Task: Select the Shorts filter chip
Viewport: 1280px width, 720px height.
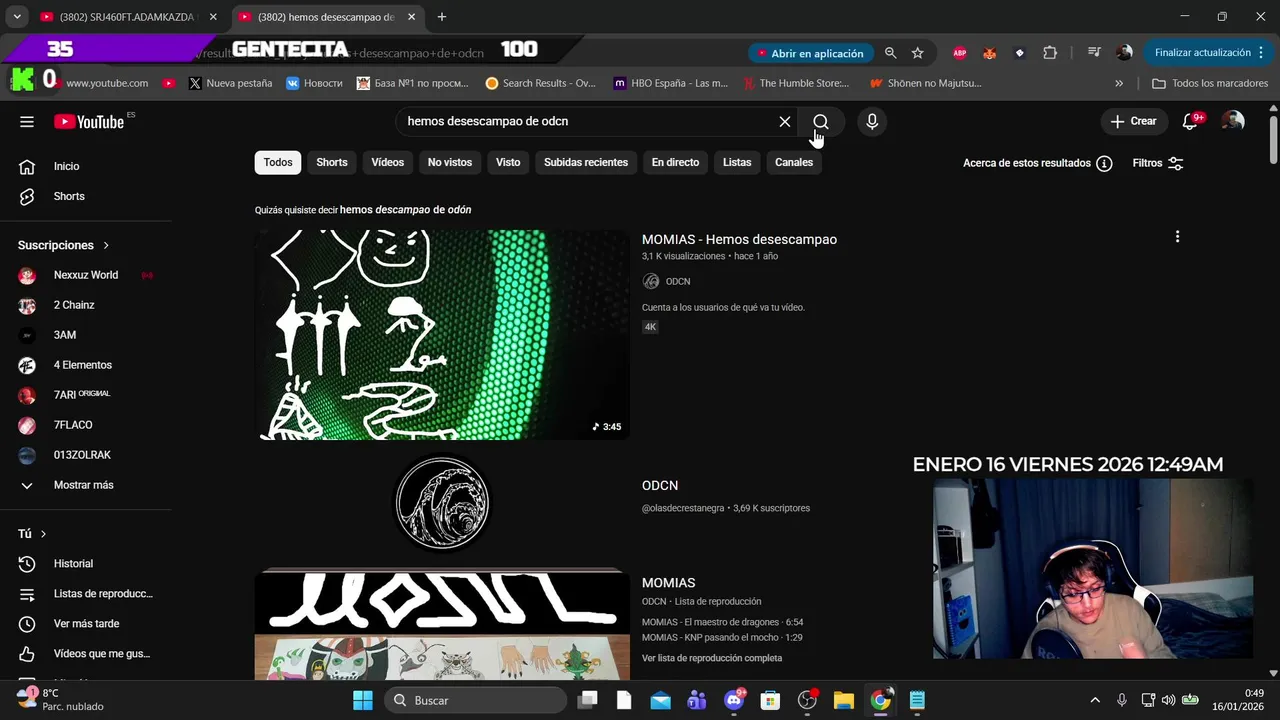Action: [x=332, y=162]
